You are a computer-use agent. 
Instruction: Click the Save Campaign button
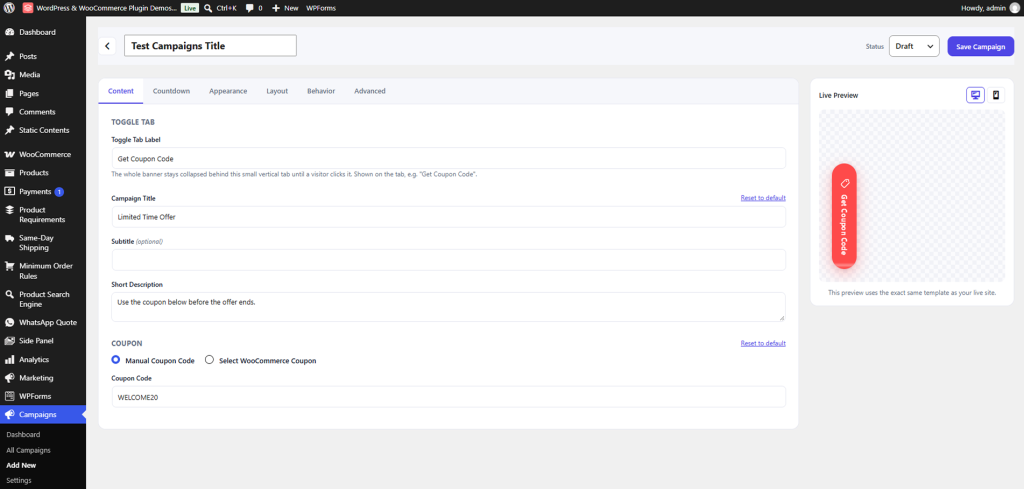[980, 46]
